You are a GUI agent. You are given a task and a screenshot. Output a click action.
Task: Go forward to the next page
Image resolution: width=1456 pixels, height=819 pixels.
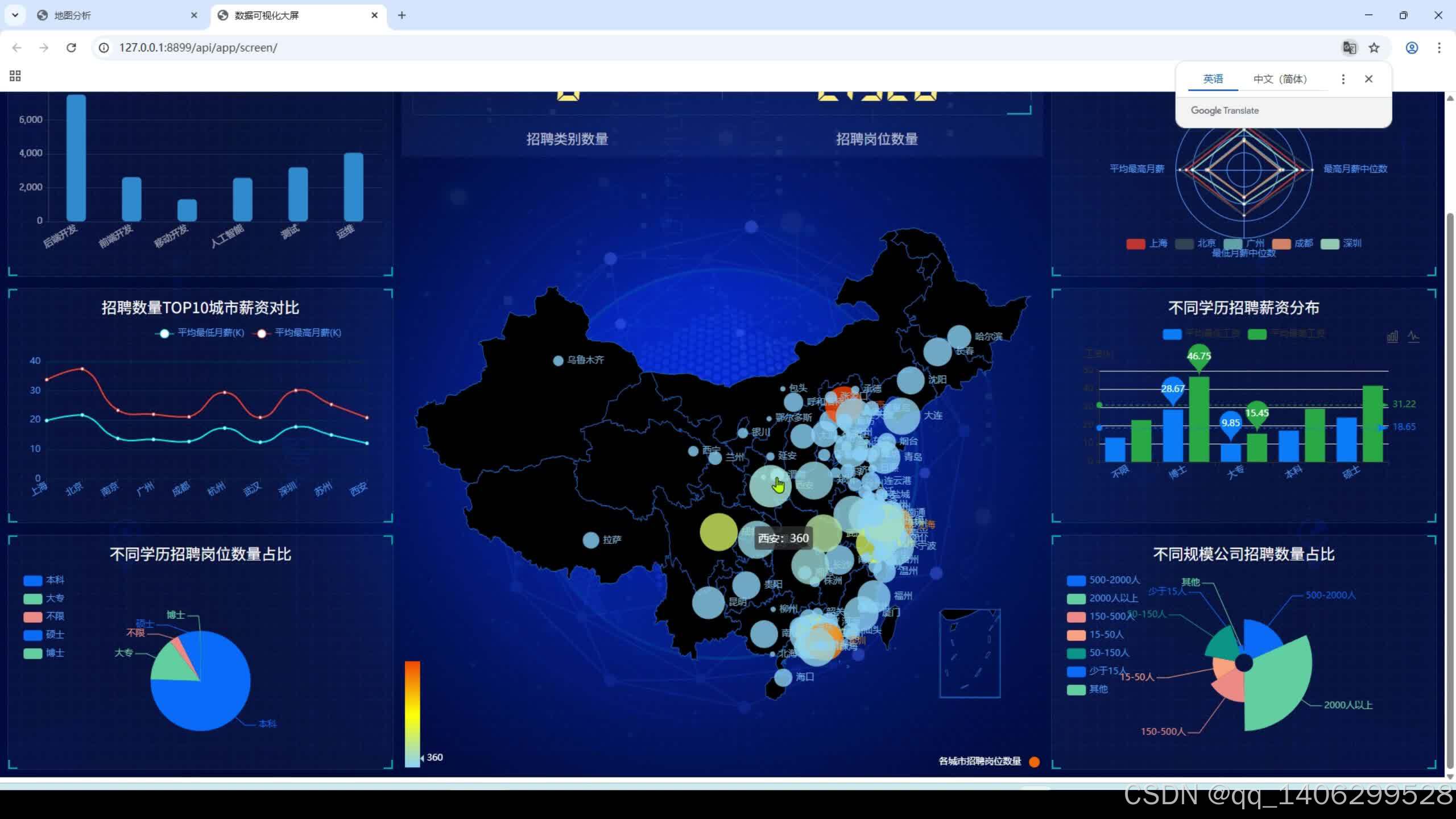[44, 48]
